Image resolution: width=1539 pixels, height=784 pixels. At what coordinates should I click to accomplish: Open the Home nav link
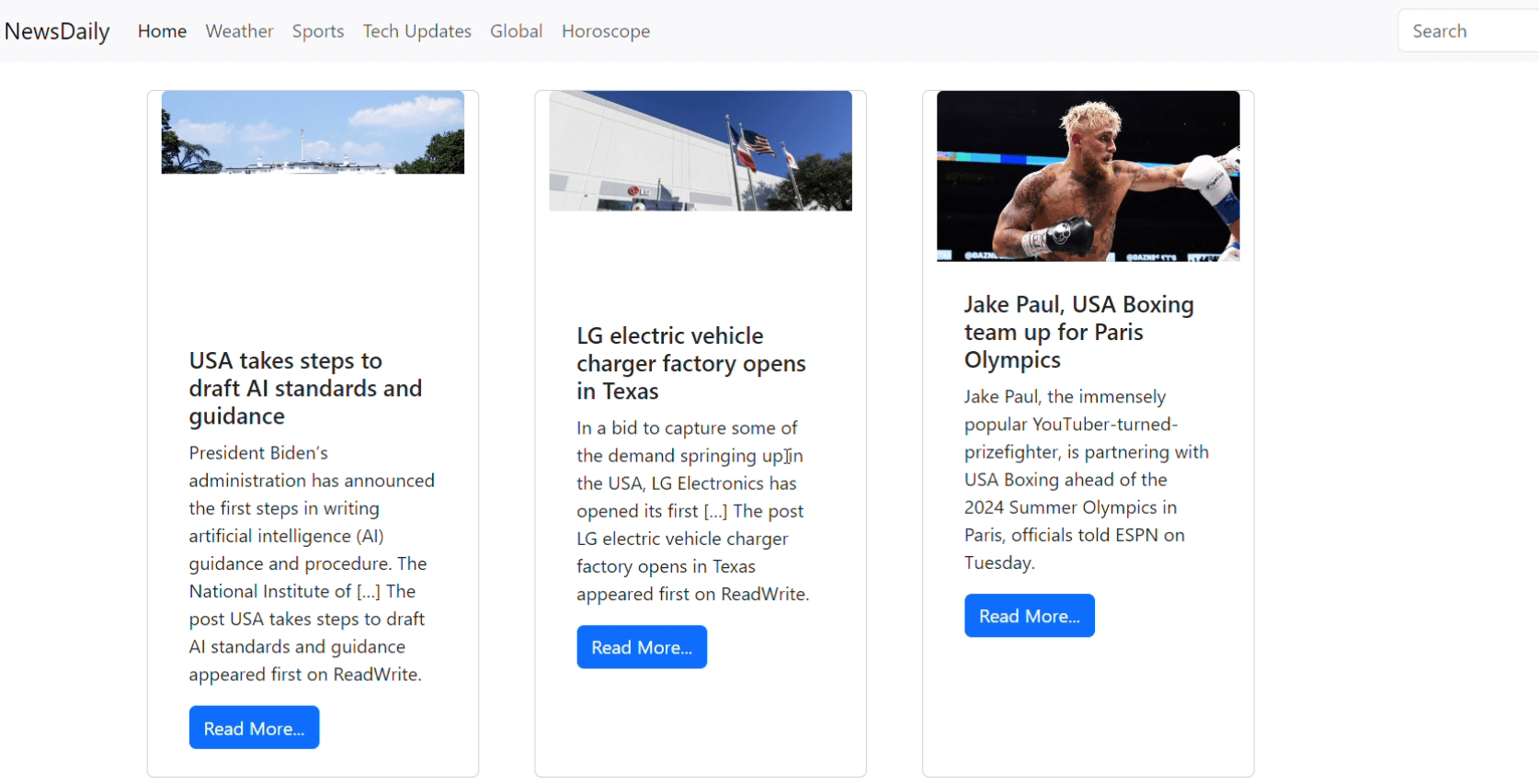[x=162, y=31]
